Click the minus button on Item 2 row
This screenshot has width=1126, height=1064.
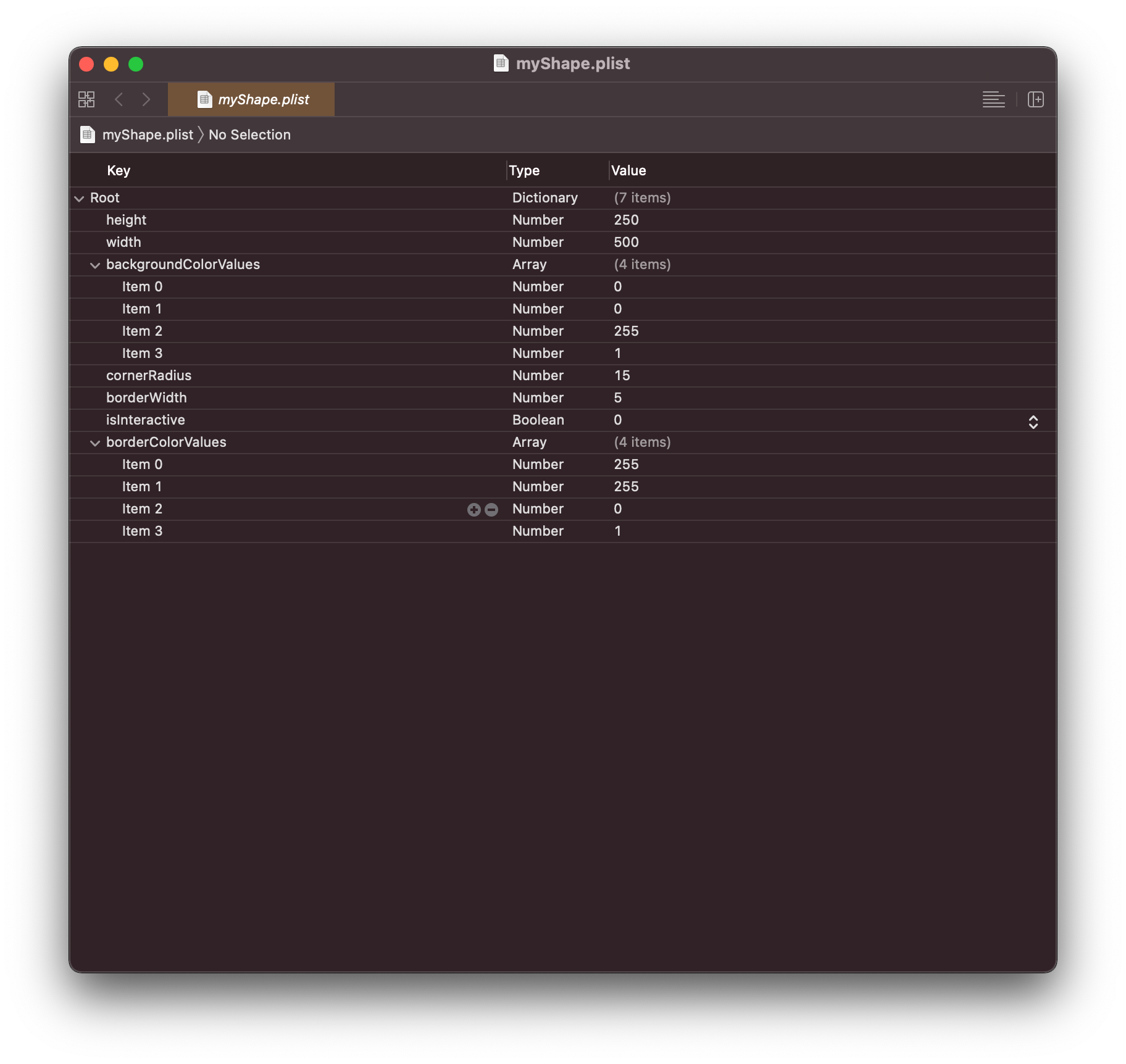[x=491, y=510]
